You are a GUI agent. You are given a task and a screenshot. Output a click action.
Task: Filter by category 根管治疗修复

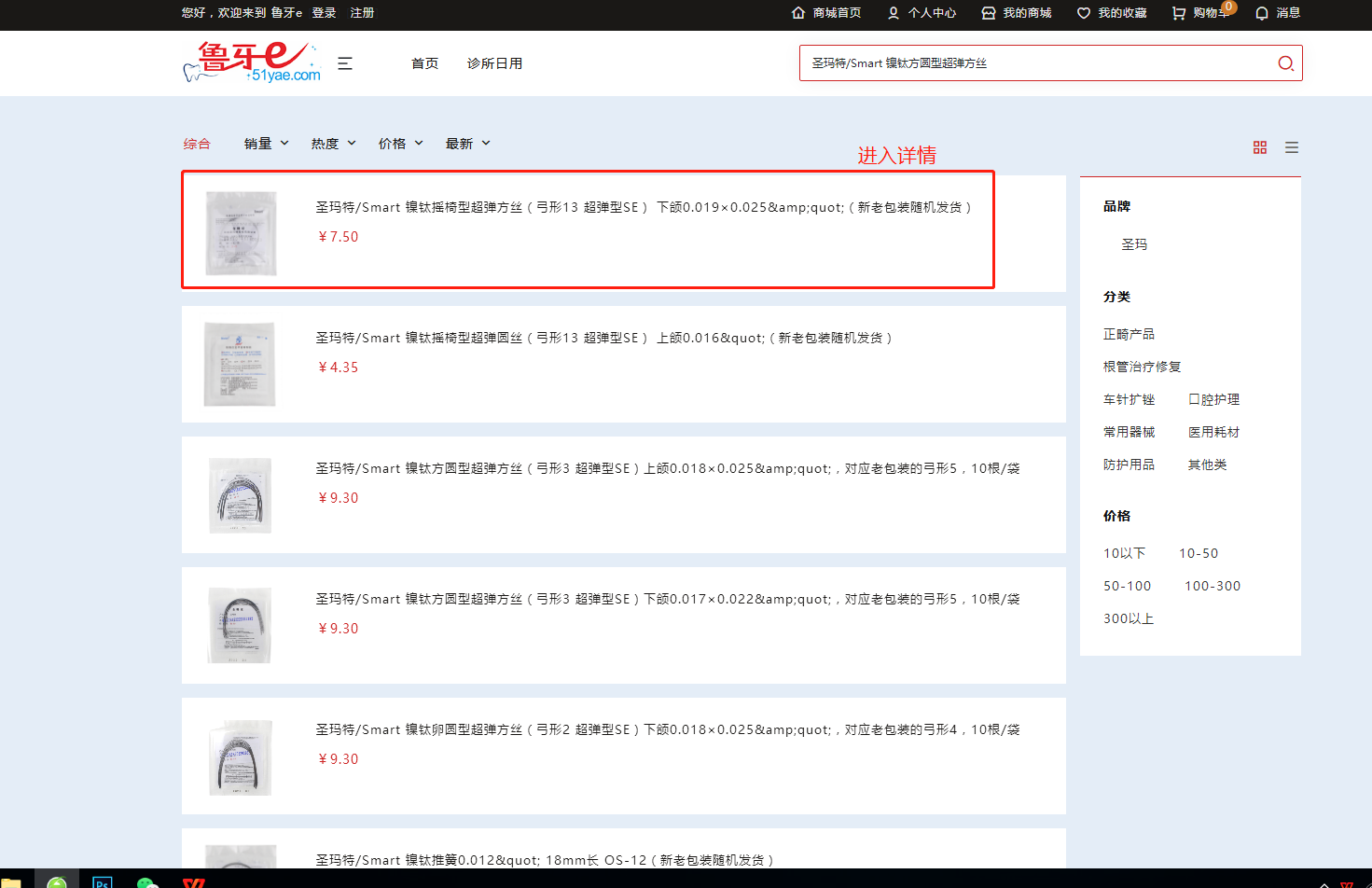coord(1142,367)
